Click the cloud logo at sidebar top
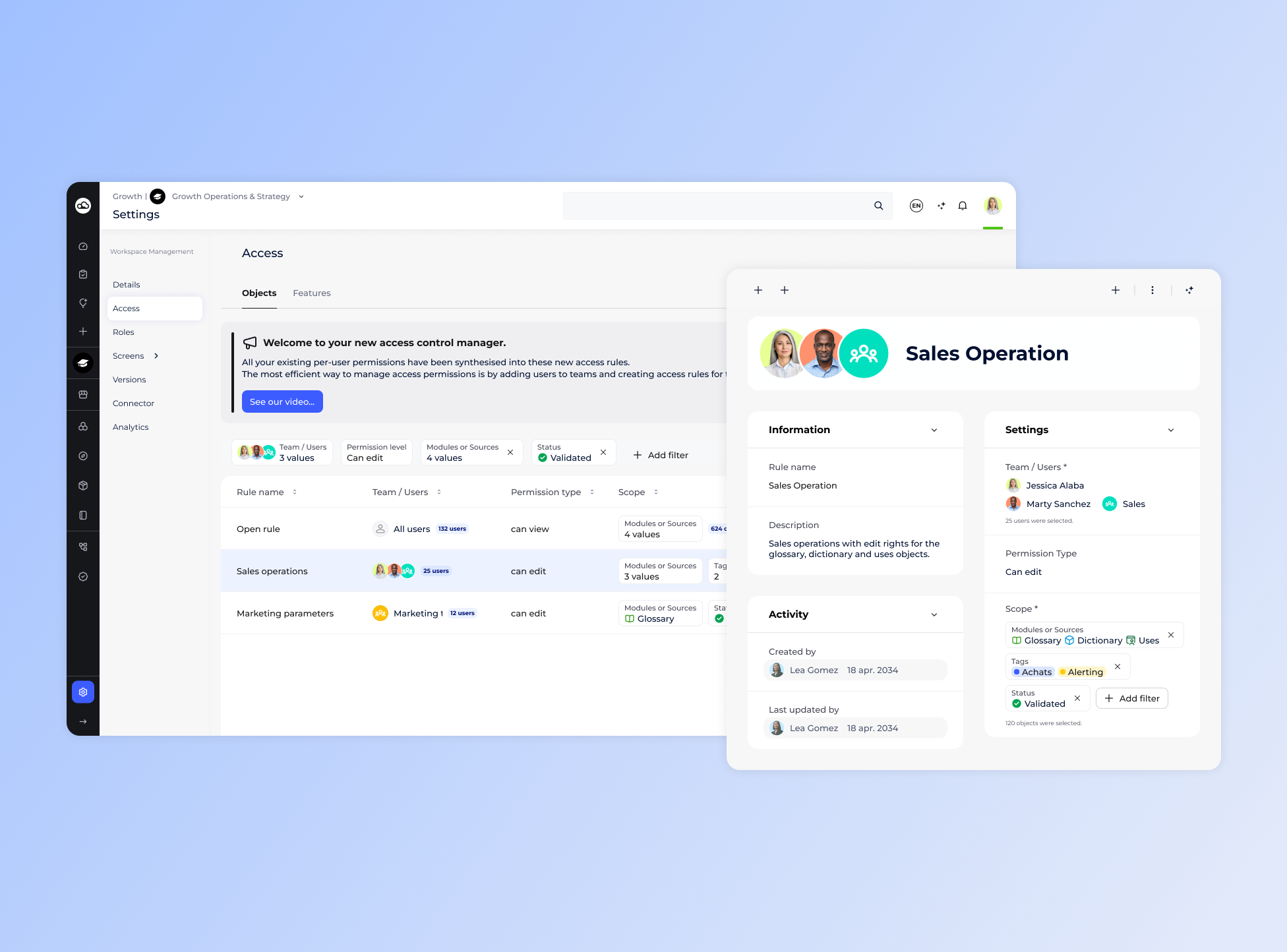Viewport: 1287px width, 952px height. (x=83, y=206)
